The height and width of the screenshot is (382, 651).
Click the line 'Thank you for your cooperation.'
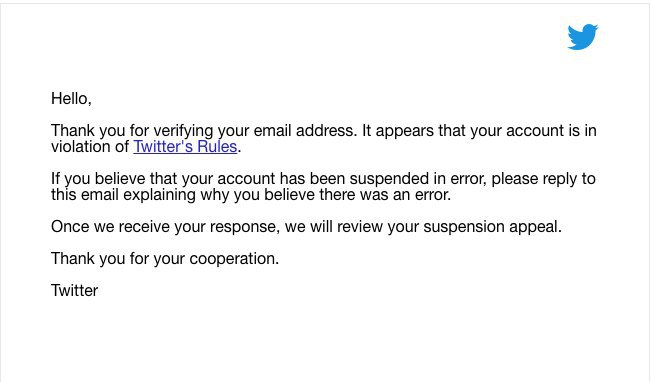[x=165, y=259]
